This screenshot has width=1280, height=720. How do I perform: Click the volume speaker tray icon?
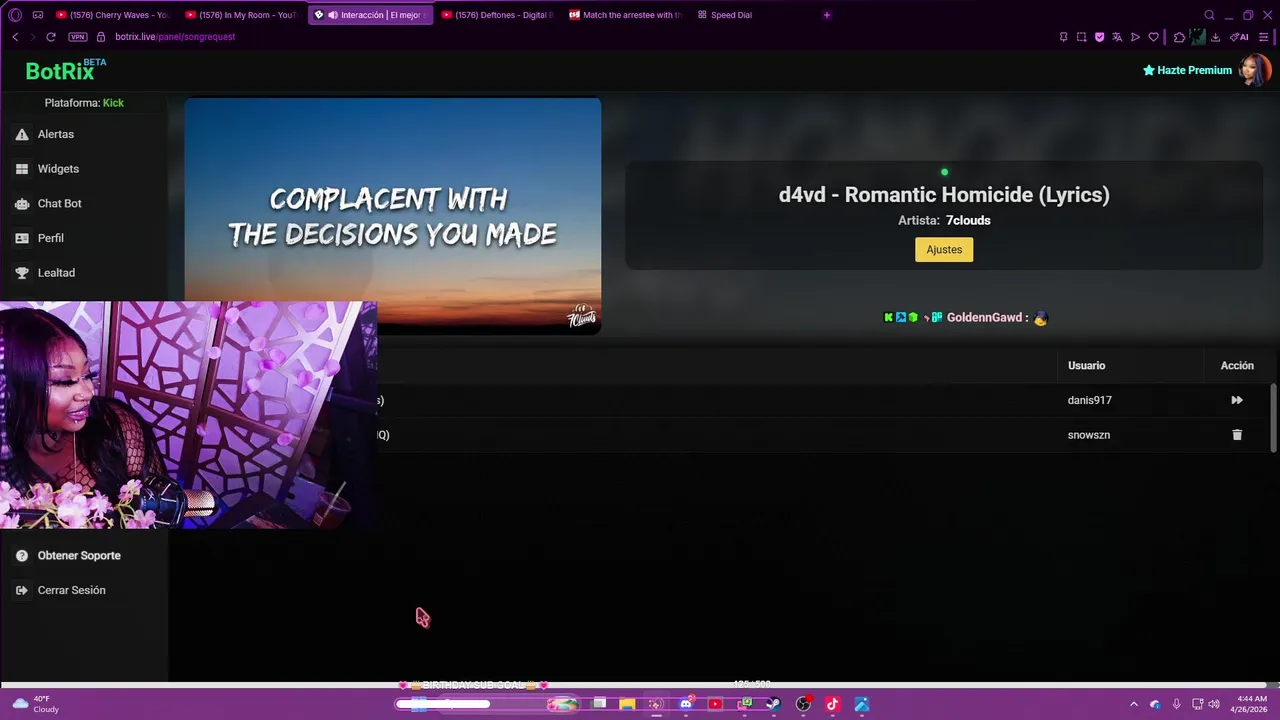point(1213,704)
